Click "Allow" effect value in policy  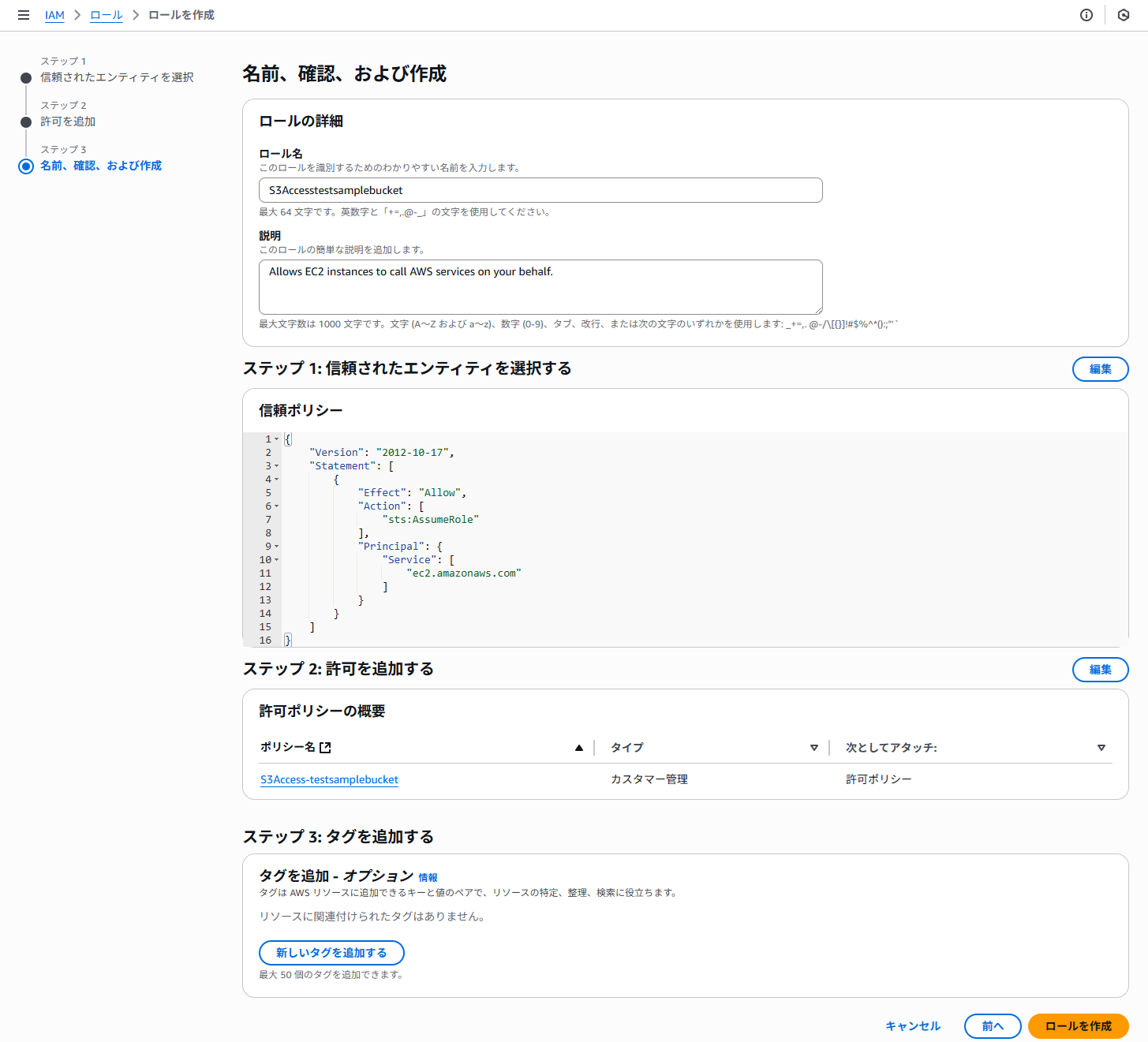(440, 493)
